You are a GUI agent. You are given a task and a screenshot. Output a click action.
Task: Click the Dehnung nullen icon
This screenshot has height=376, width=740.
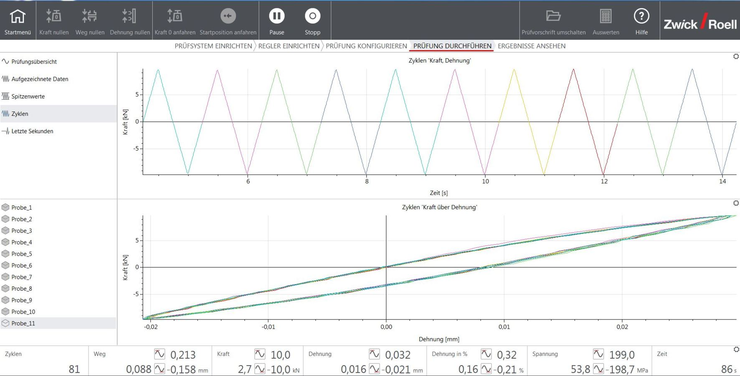click(x=129, y=17)
